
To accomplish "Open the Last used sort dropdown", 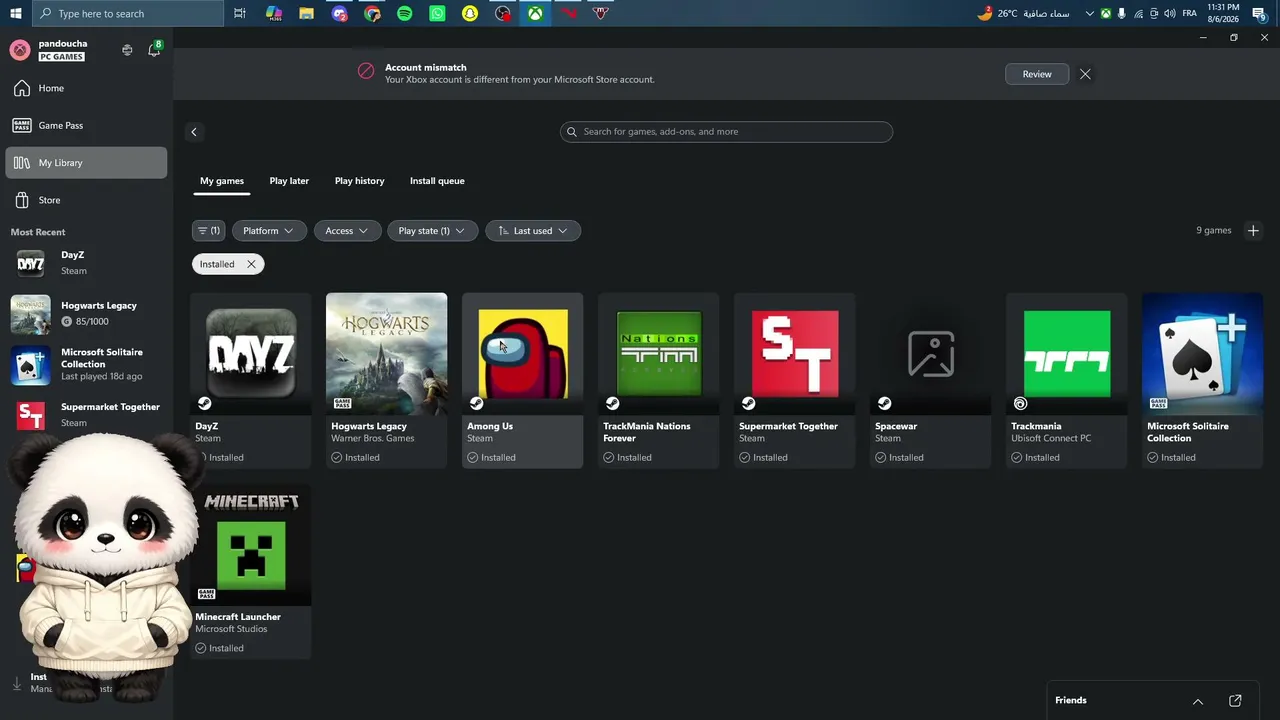I will point(533,231).
